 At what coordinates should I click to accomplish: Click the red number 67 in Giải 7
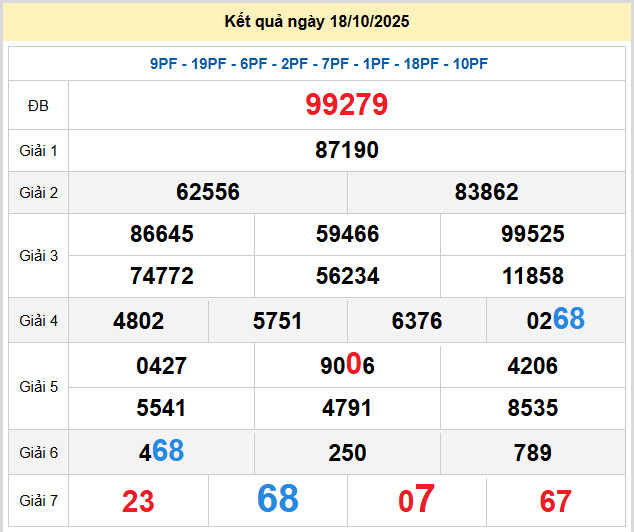(555, 501)
